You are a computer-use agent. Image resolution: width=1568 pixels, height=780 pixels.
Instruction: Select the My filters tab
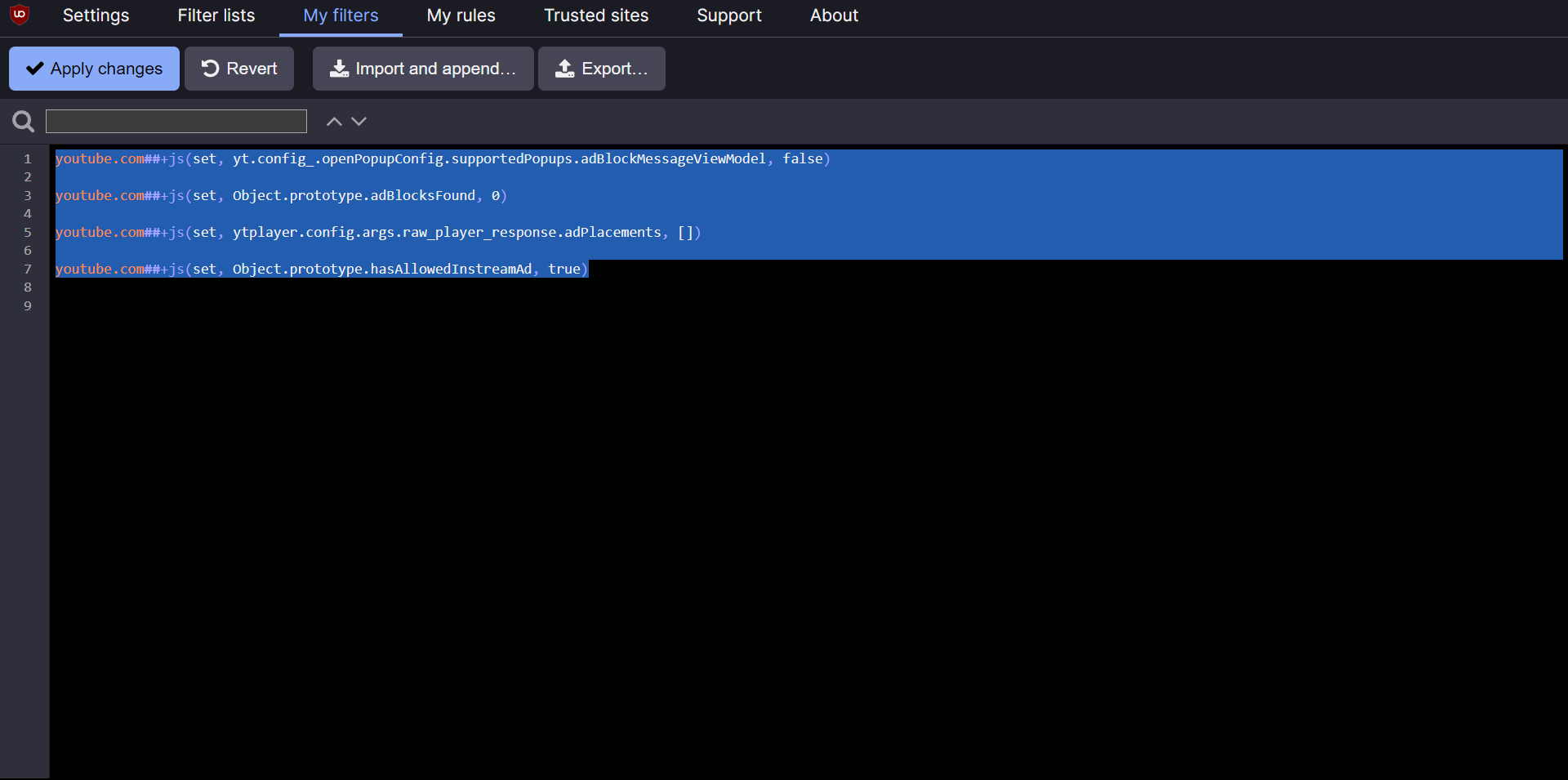click(x=341, y=16)
